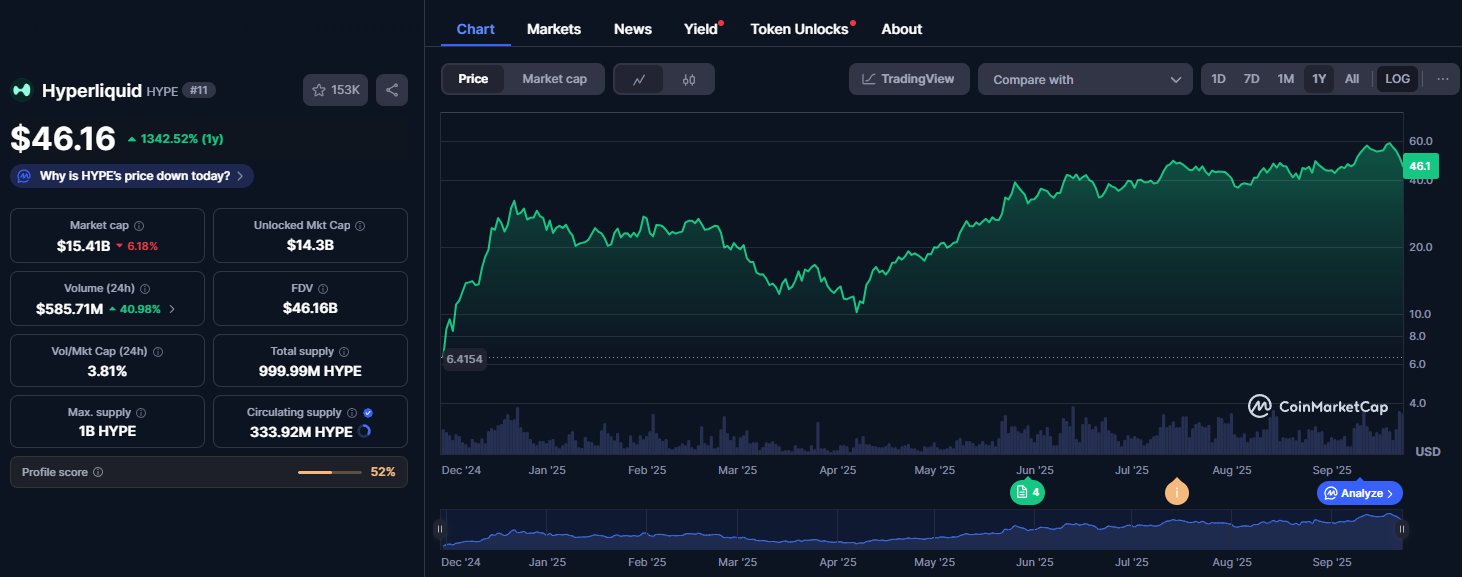This screenshot has width=1462, height=577.
Task: Click the $46.16B FDV value
Action: [310, 308]
